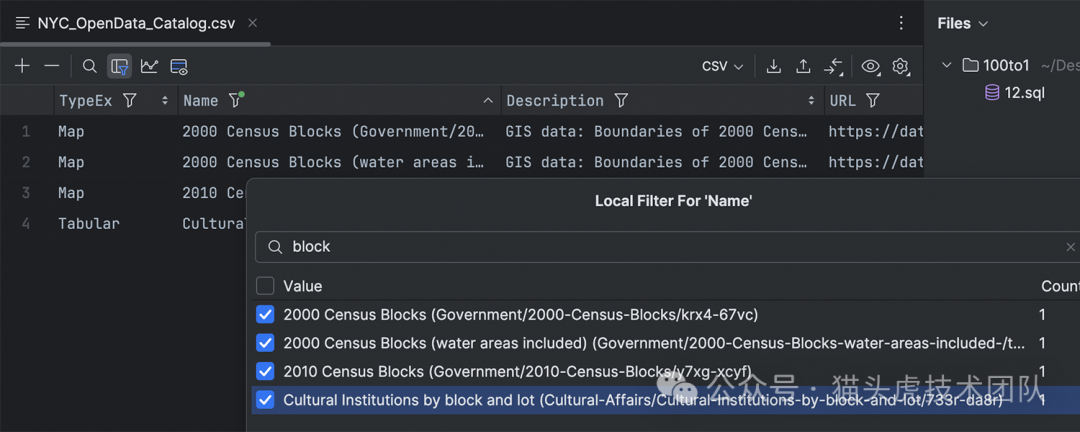Viewport: 1080px width, 432px height.
Task: Toggle the select-all Value checkbox
Action: tap(265, 286)
